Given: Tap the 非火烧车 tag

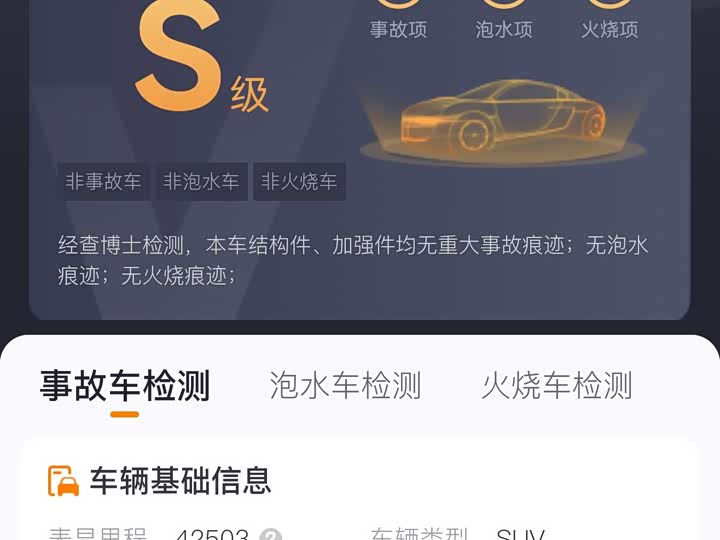Looking at the screenshot, I should coord(299,181).
